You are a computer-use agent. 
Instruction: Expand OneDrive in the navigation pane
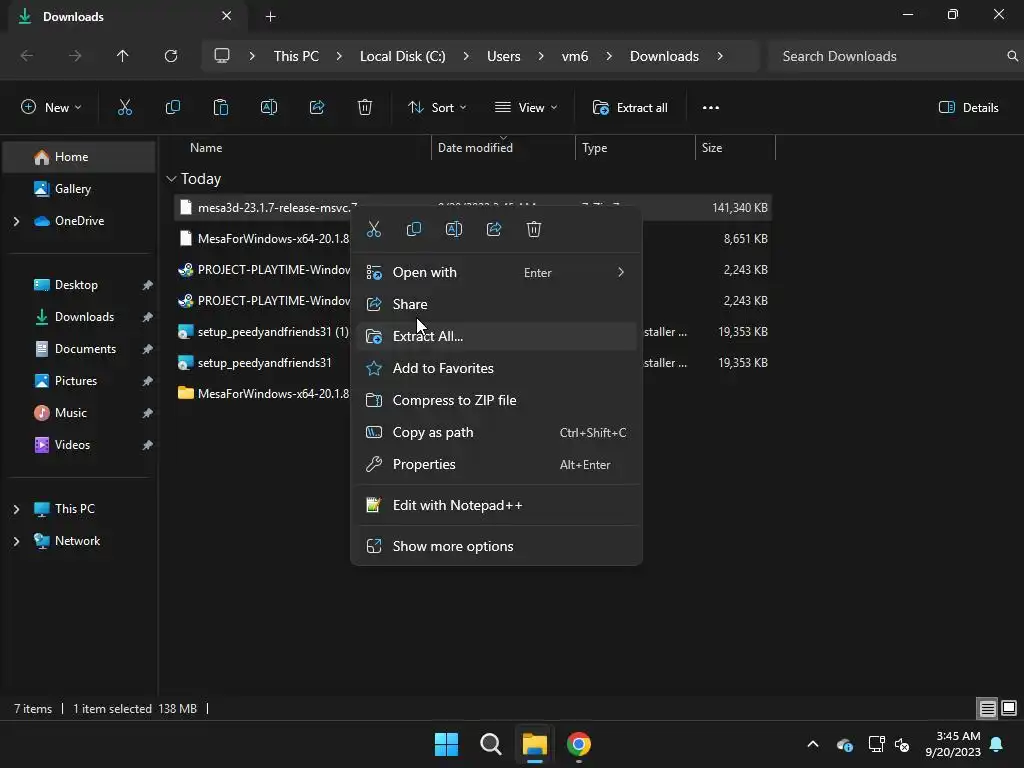(x=16, y=221)
